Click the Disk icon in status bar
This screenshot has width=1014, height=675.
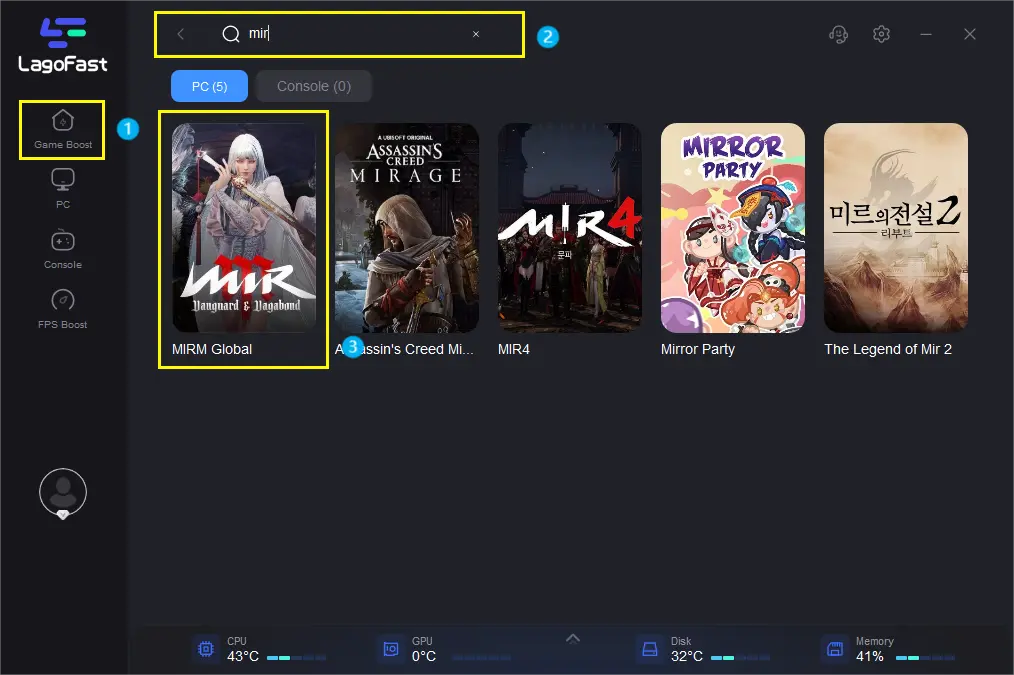point(649,648)
